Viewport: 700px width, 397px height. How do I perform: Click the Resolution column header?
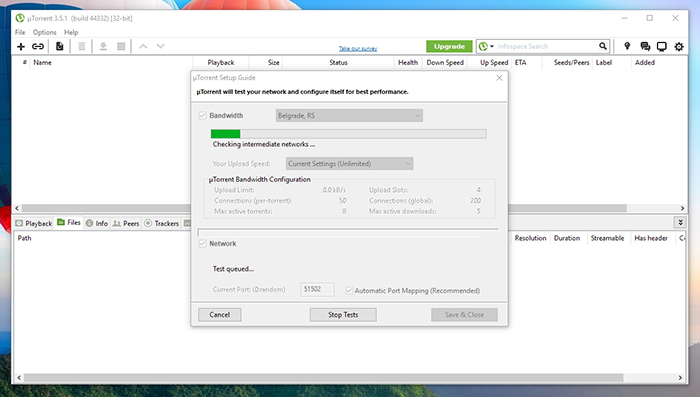[x=530, y=238]
